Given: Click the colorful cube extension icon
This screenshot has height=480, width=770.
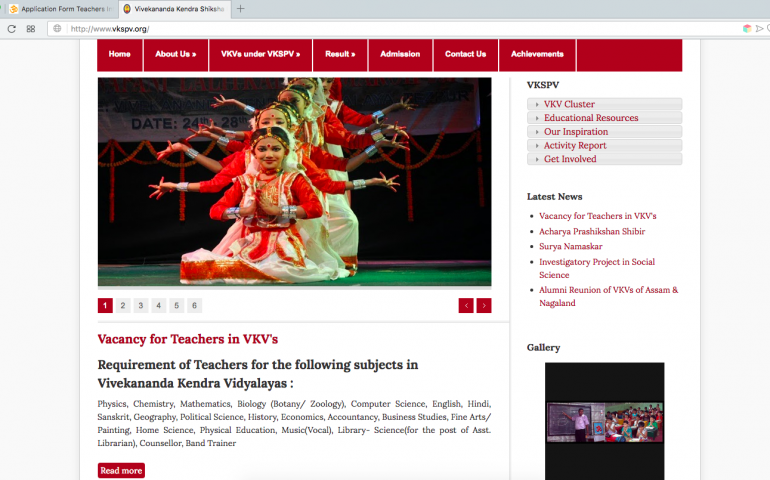Looking at the screenshot, I should (747, 28).
